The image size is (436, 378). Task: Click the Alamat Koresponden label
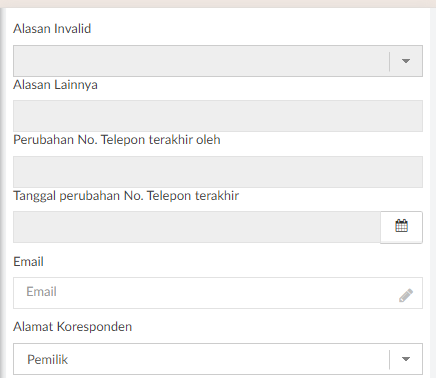click(73, 327)
